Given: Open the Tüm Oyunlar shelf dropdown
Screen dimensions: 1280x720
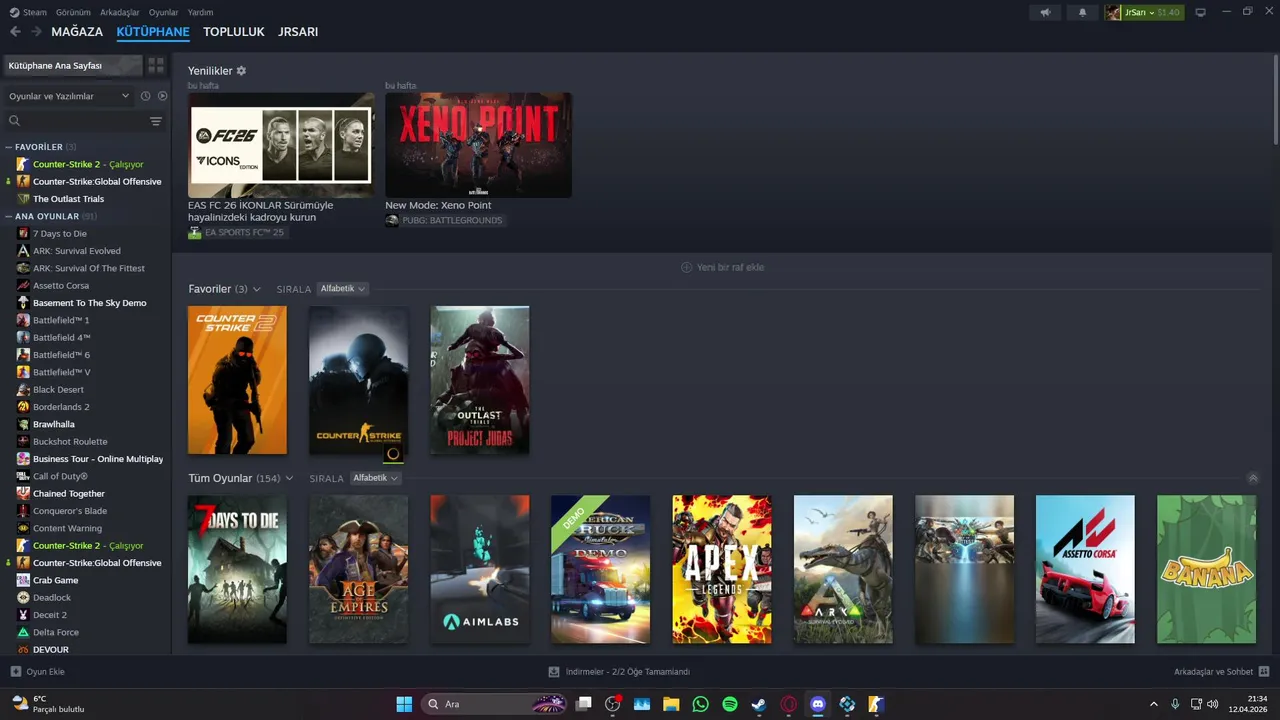Looking at the screenshot, I should [x=289, y=478].
